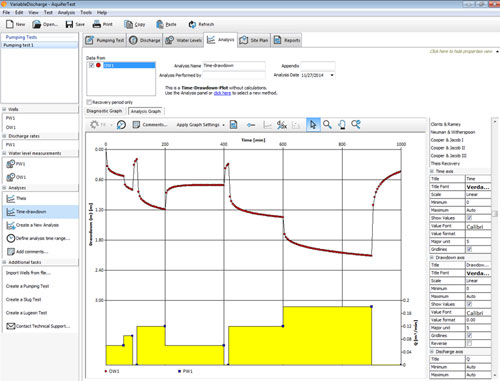Select the pan hand tool
Viewport: 500px width, 381px height.
342,125
